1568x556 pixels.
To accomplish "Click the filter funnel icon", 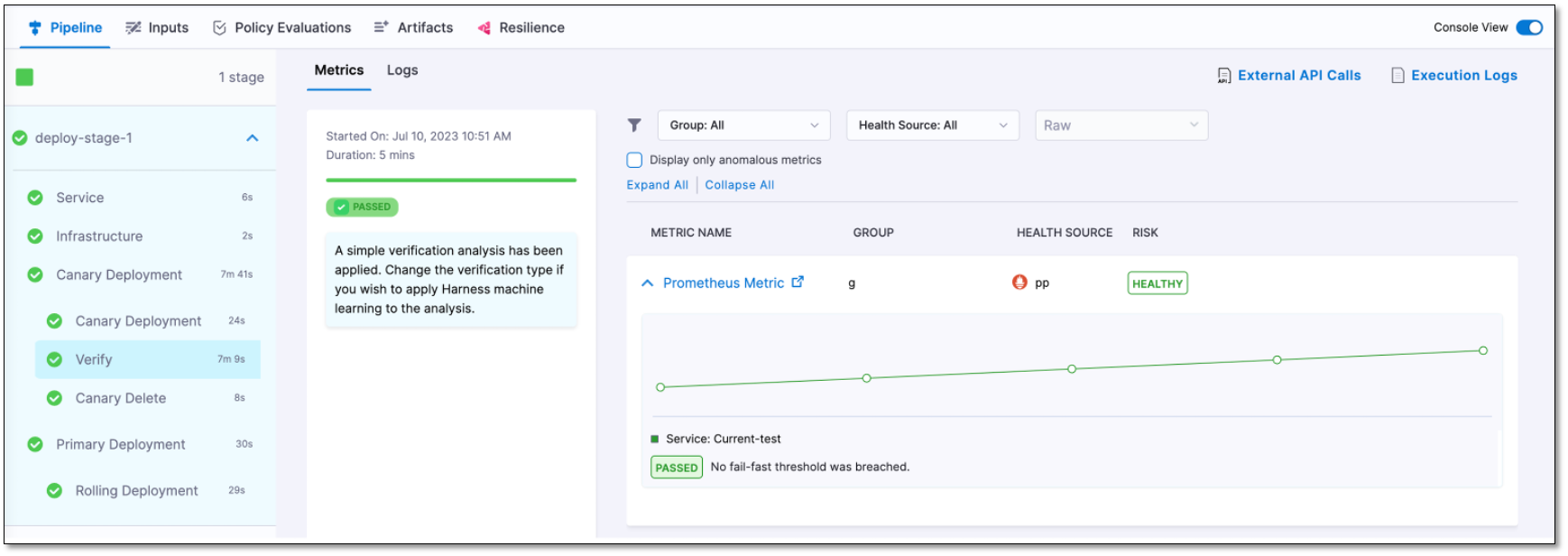I will point(634,125).
